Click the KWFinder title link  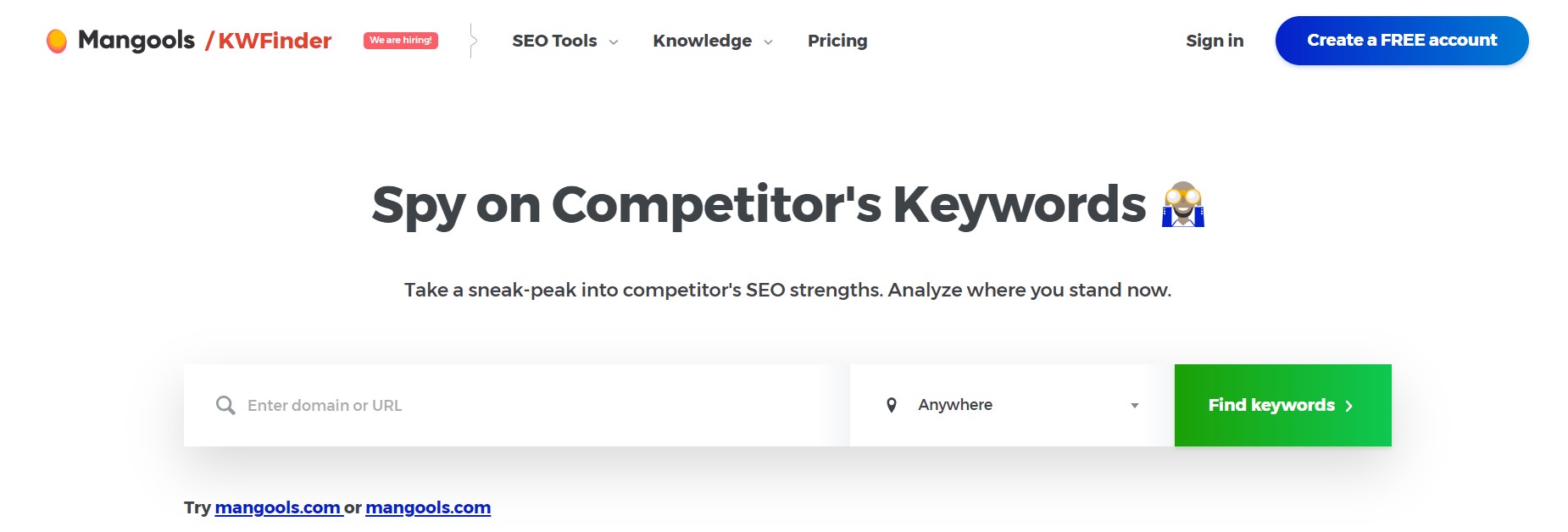(x=268, y=41)
